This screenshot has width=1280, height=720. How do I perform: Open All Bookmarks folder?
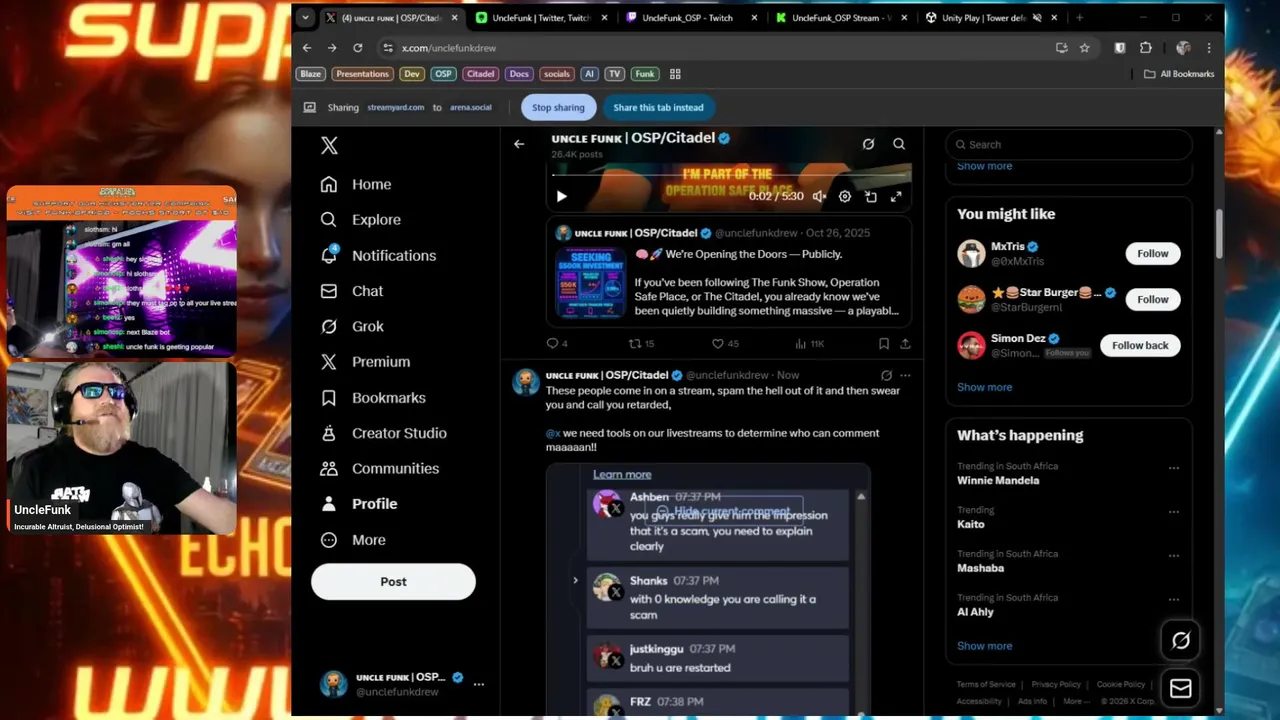(1179, 74)
